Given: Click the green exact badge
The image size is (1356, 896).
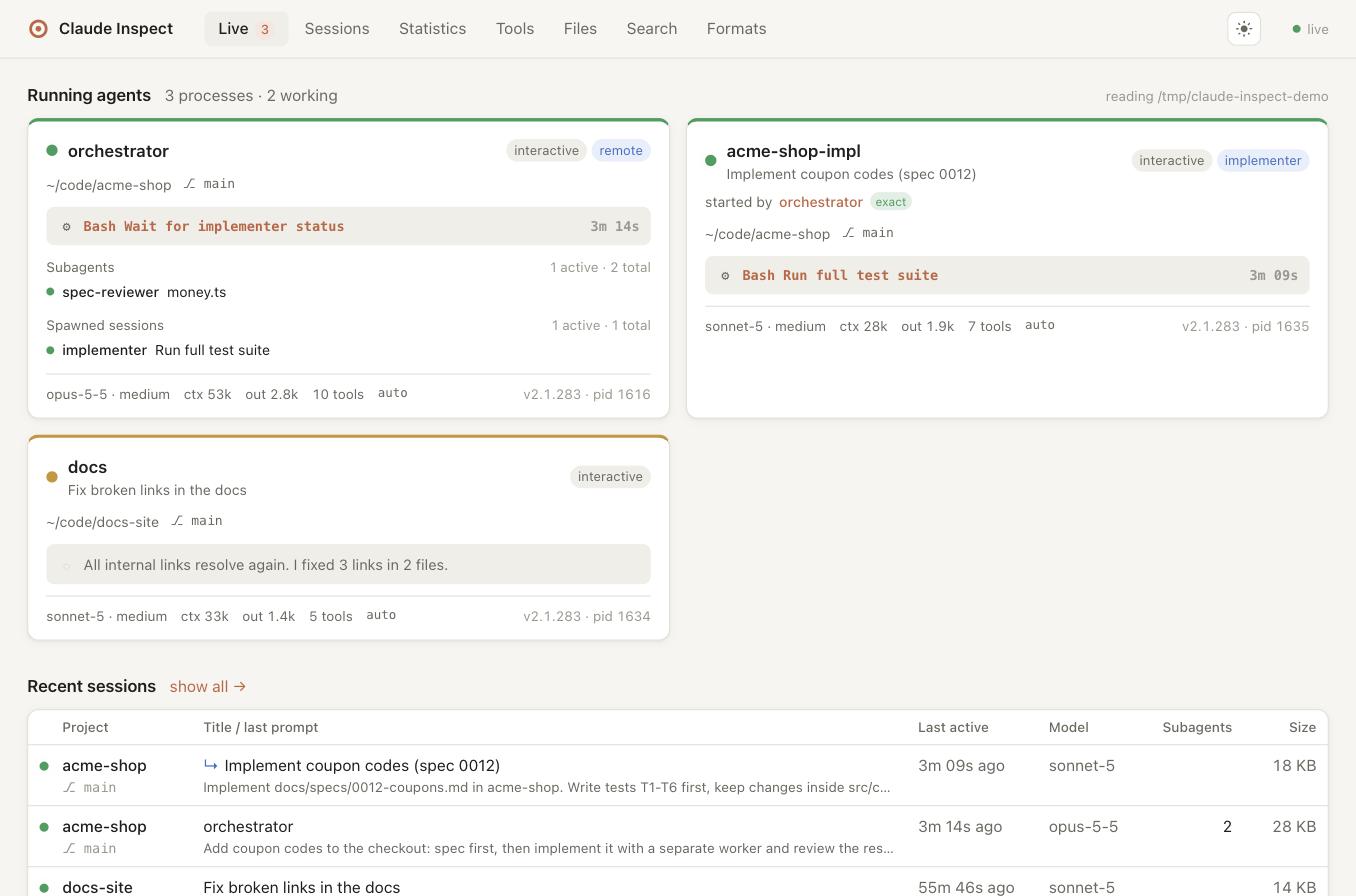Looking at the screenshot, I should tap(890, 202).
